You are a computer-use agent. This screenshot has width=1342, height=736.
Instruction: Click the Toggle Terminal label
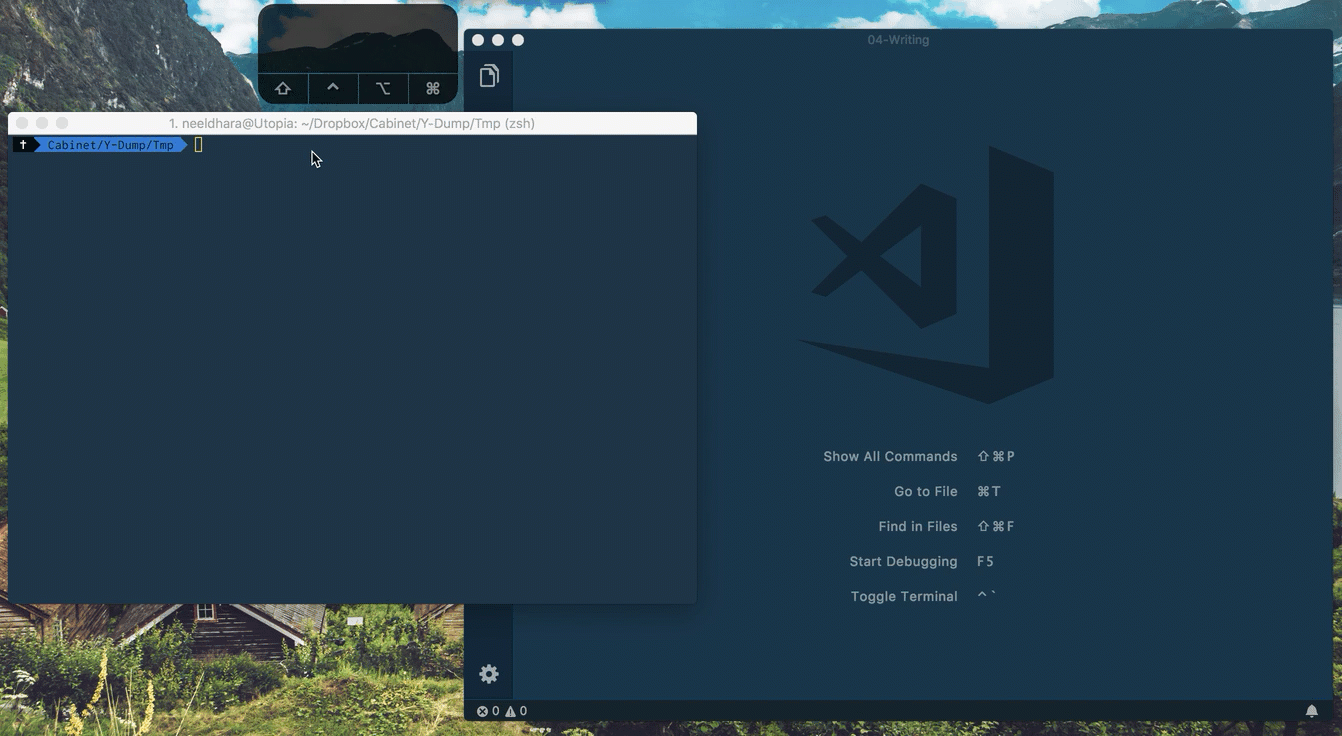[904, 596]
